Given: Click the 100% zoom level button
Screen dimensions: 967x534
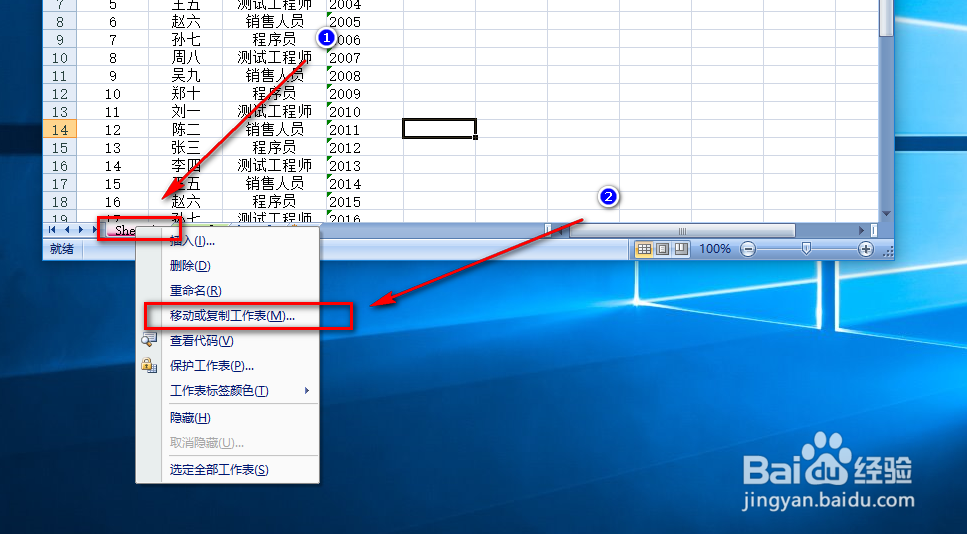Looking at the screenshot, I should click(x=714, y=249).
